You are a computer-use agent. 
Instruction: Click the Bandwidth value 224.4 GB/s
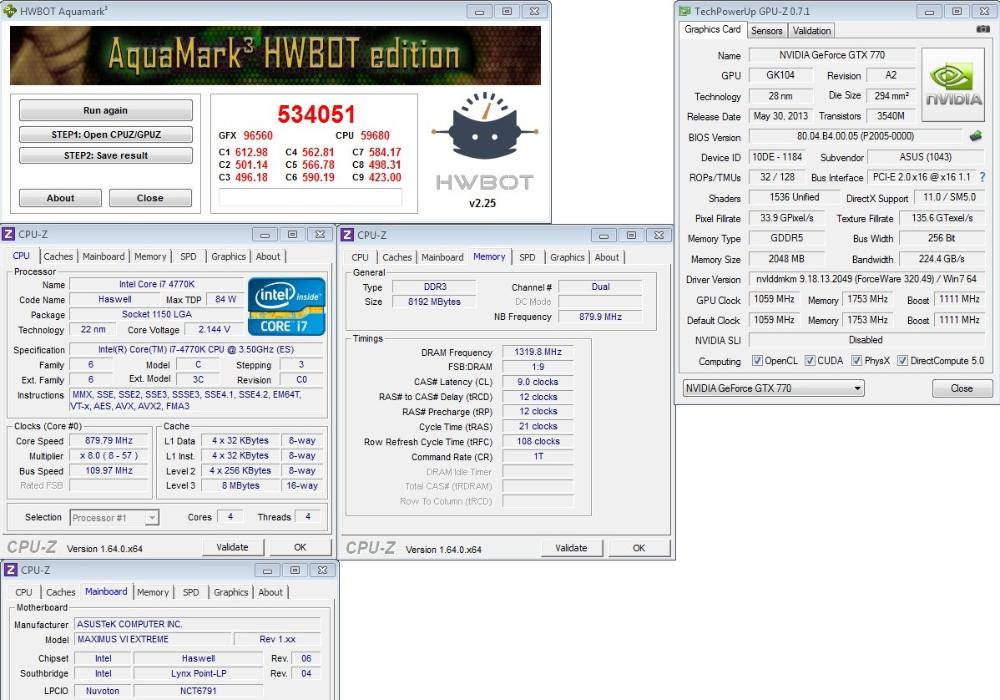coord(941,259)
